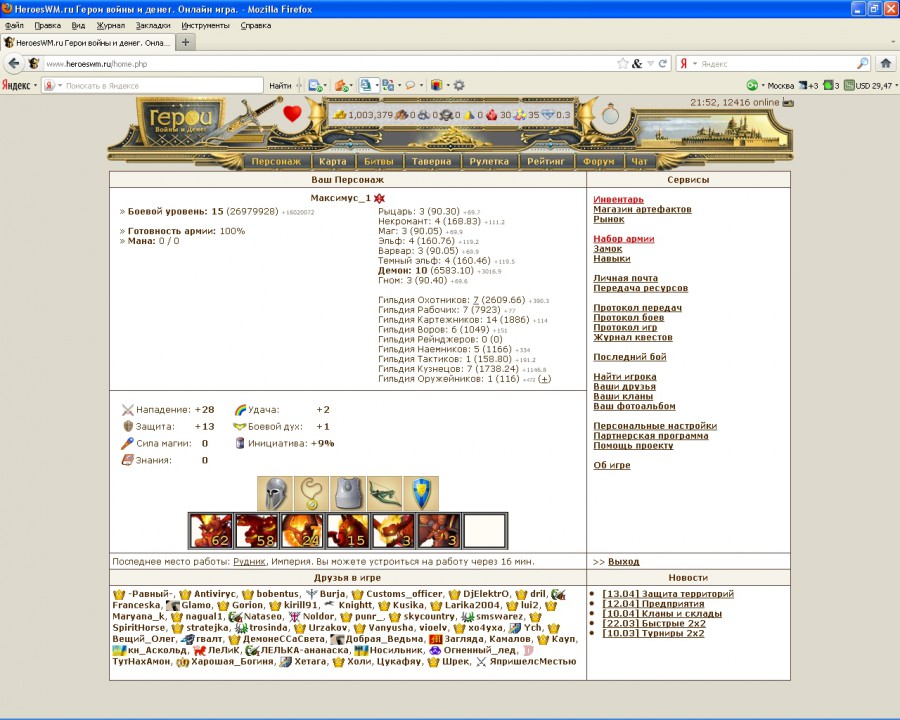The width and height of the screenshot is (900, 720).
Task: Click the ring icon in game header
Action: [610, 114]
